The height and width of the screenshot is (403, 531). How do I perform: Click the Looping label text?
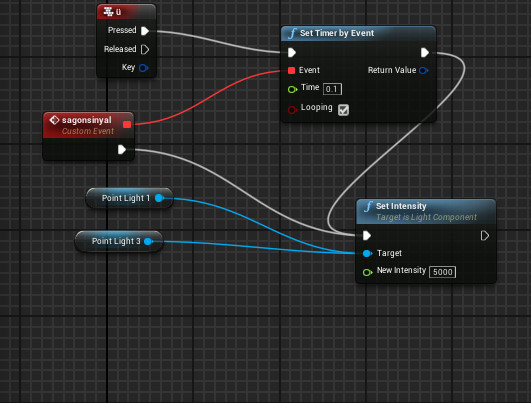click(x=316, y=108)
